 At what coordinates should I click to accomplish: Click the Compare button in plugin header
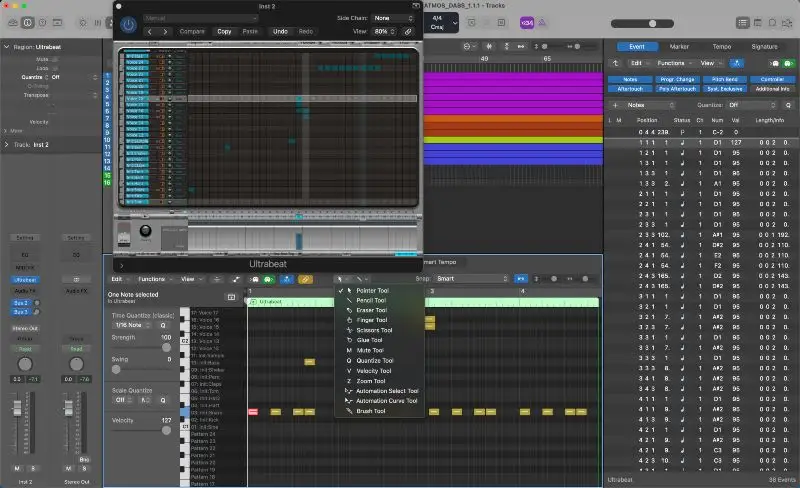(192, 32)
